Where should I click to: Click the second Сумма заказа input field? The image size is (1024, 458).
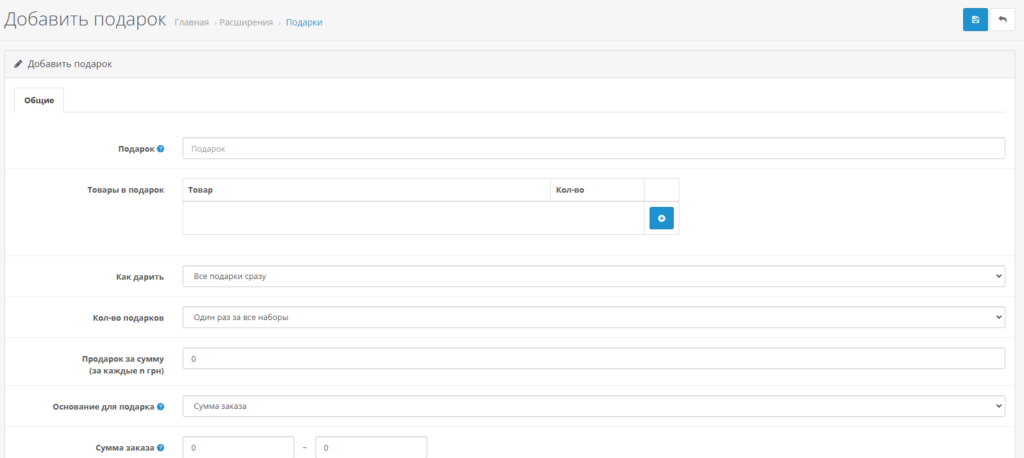point(371,448)
